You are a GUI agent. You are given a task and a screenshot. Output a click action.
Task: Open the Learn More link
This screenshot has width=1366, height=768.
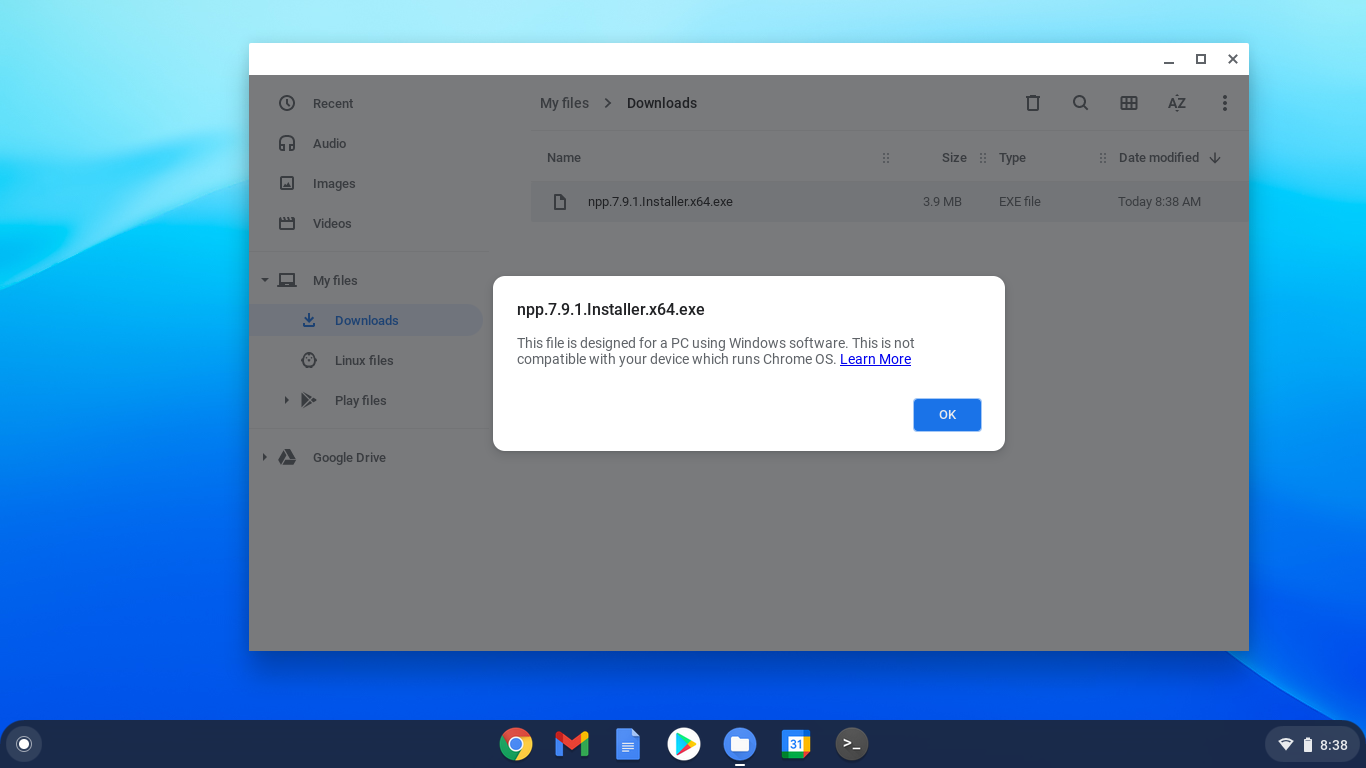point(875,359)
